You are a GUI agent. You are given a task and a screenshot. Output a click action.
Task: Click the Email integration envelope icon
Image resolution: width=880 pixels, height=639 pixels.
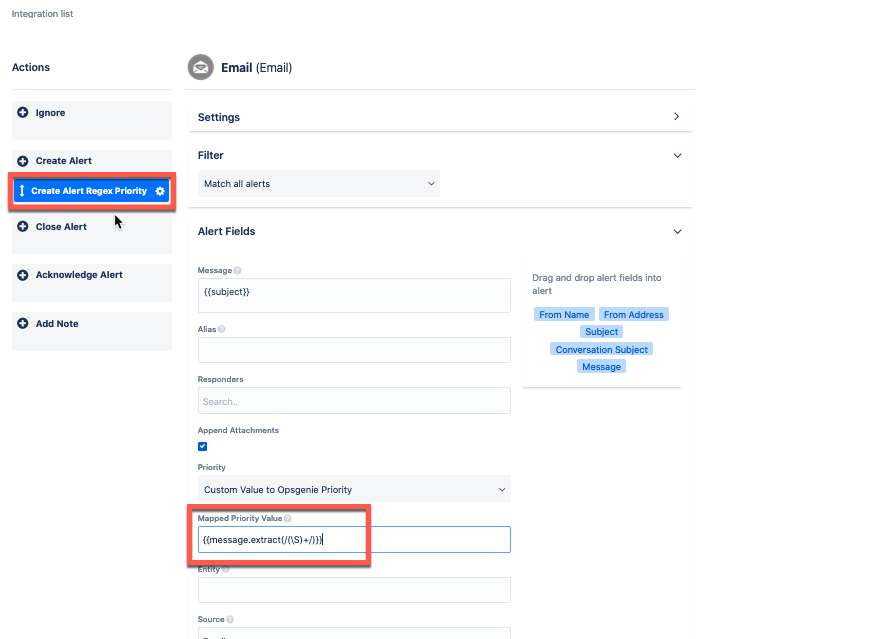[200, 68]
